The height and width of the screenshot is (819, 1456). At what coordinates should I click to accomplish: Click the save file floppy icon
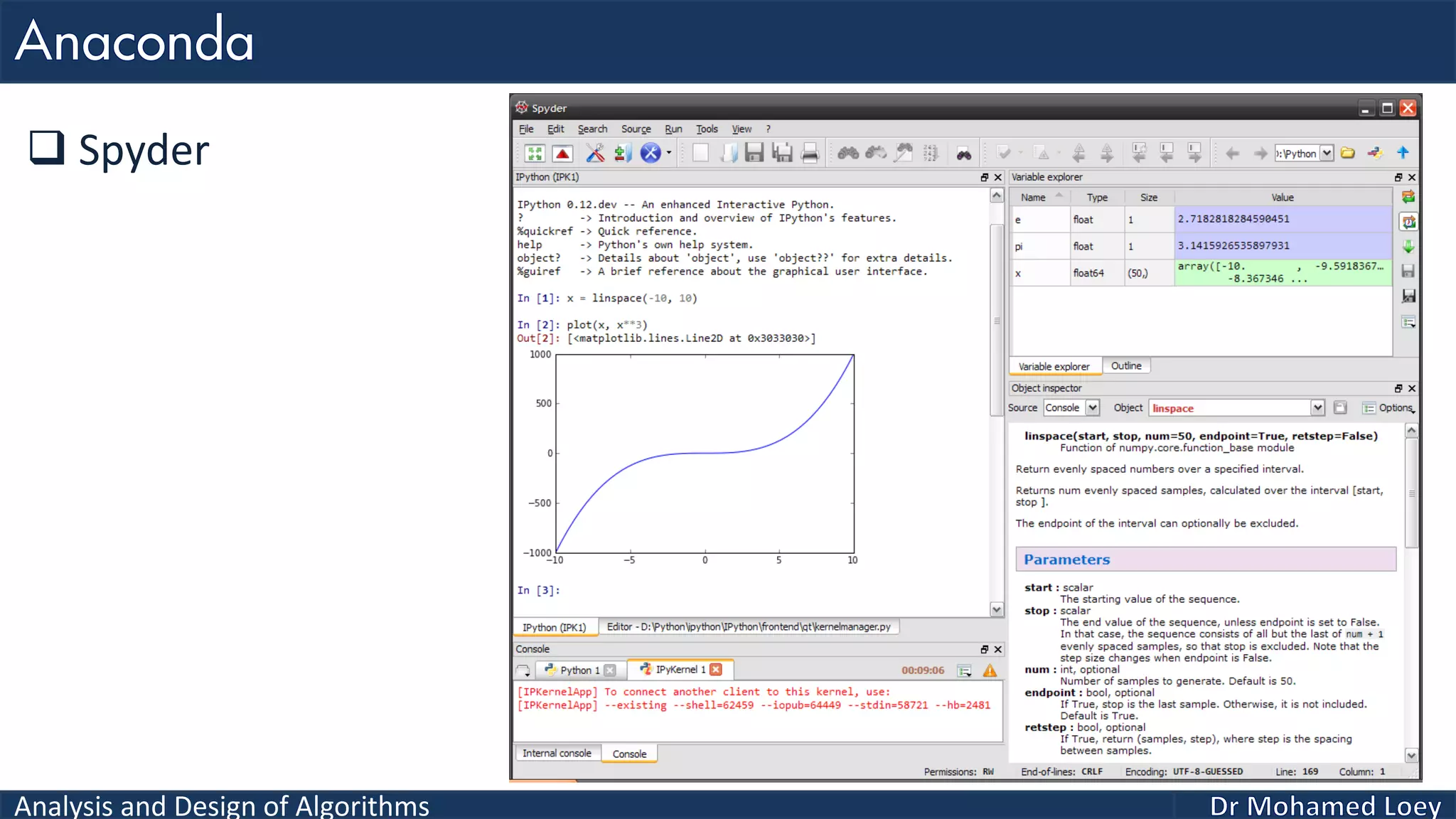pyautogui.click(x=754, y=153)
